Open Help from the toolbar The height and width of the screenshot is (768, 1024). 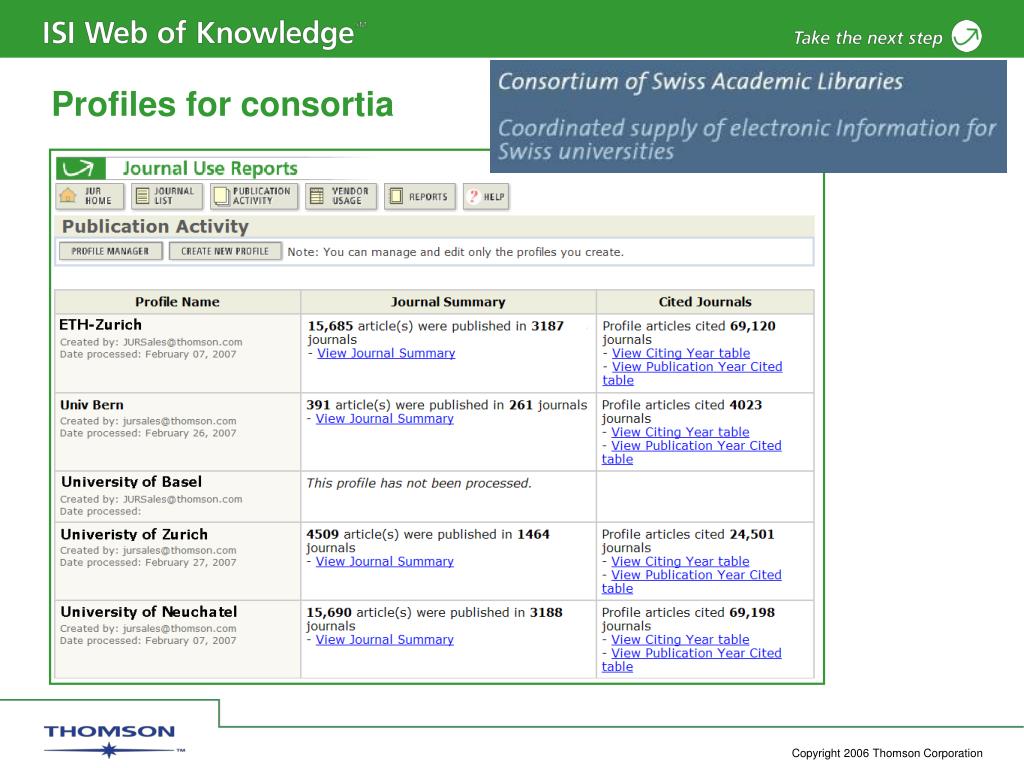tap(486, 196)
